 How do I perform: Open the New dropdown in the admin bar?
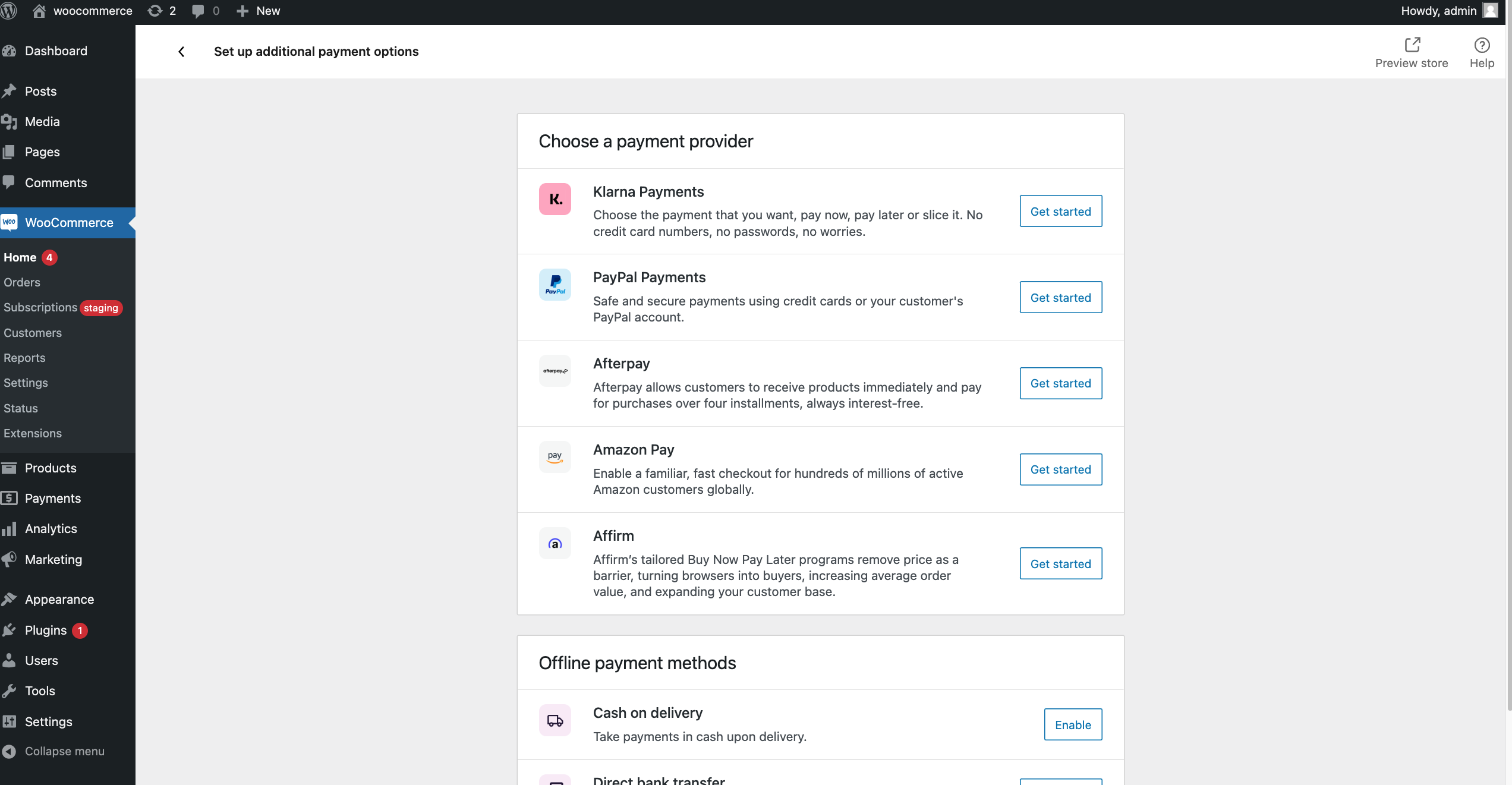click(x=257, y=11)
